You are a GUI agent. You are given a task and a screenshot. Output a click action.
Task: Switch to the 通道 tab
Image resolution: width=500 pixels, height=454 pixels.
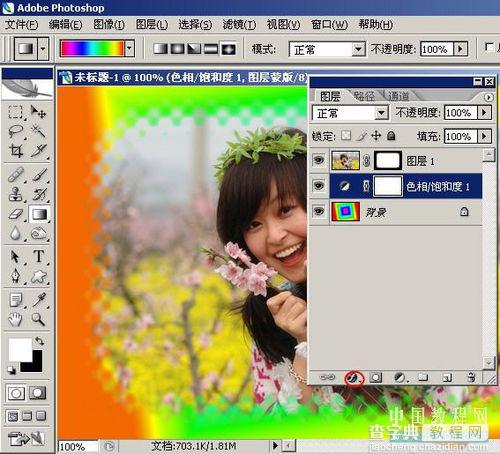399,96
